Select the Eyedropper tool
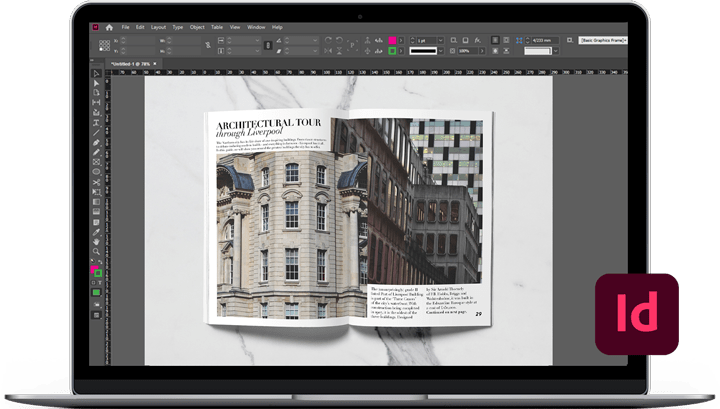The width and height of the screenshot is (720, 409). (x=96, y=232)
